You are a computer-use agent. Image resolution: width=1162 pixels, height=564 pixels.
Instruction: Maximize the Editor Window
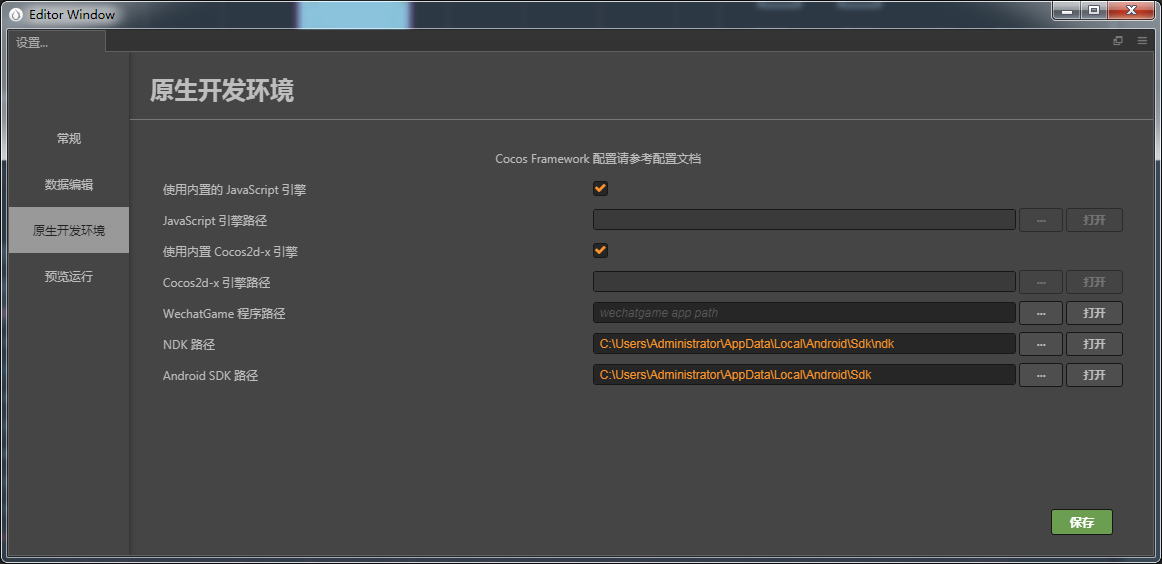pyautogui.click(x=1094, y=10)
